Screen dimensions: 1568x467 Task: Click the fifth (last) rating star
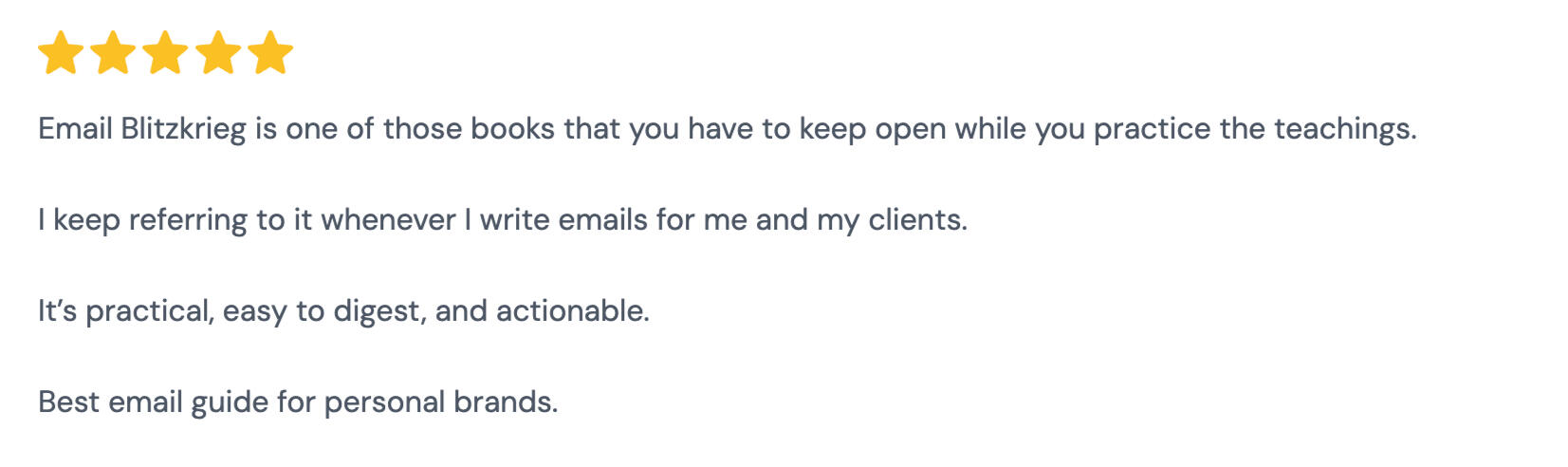270,53
